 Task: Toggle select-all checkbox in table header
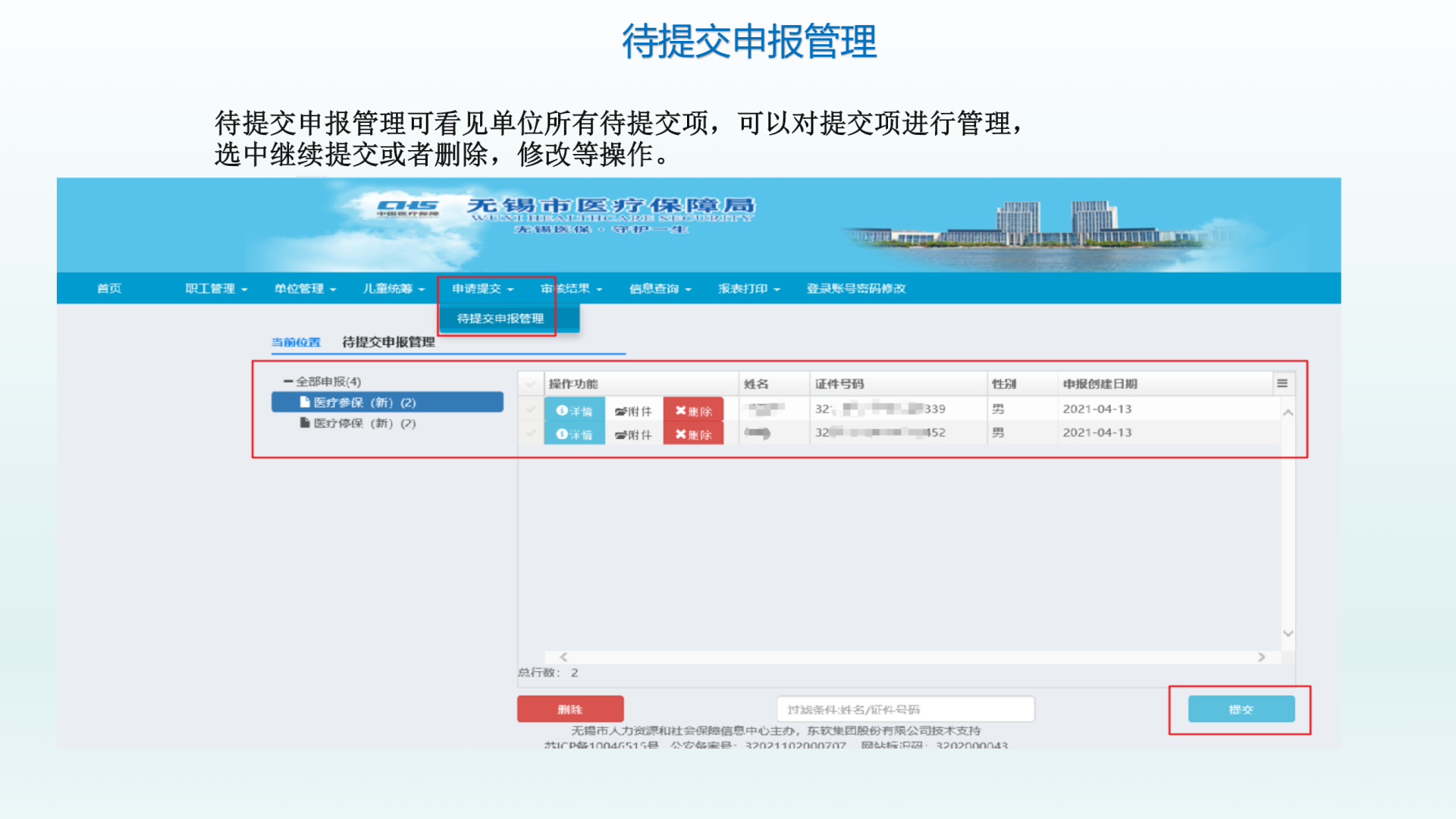coord(531,384)
